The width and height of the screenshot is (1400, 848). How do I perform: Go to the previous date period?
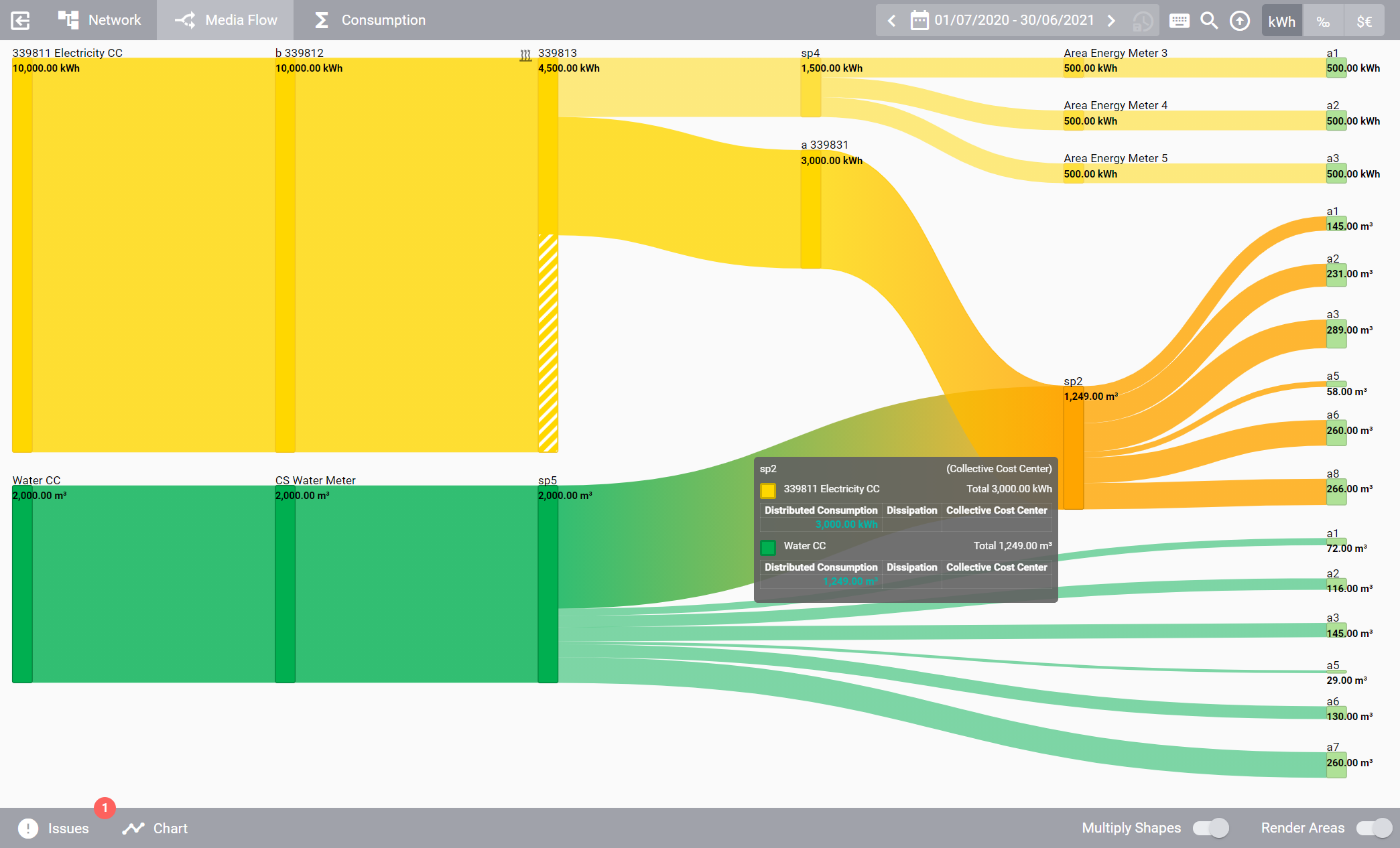pos(892,20)
